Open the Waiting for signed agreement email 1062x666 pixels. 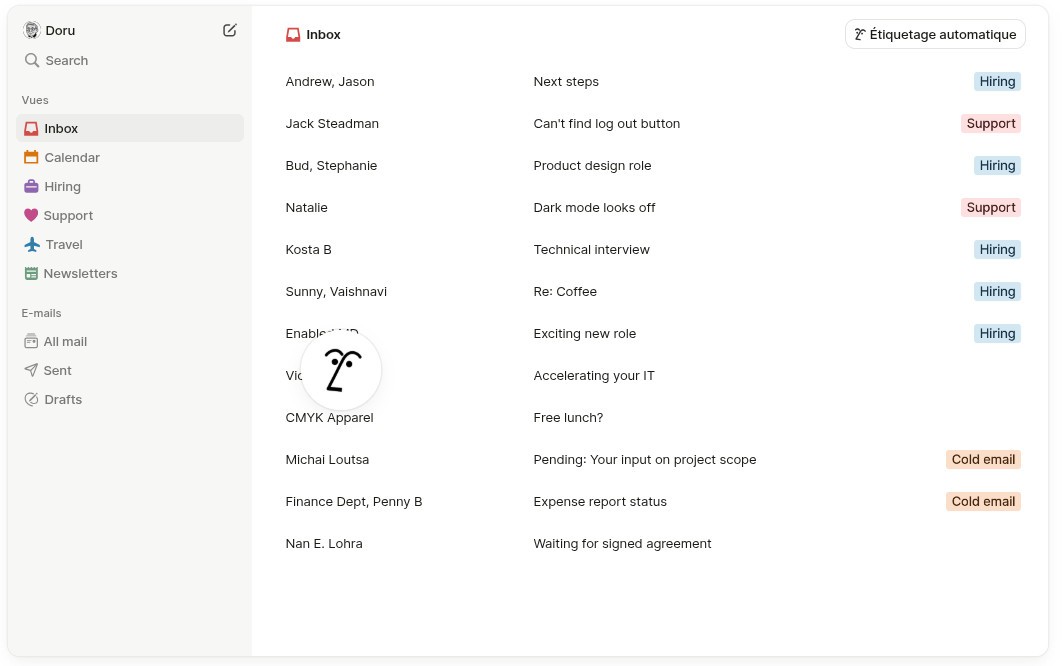click(653, 543)
